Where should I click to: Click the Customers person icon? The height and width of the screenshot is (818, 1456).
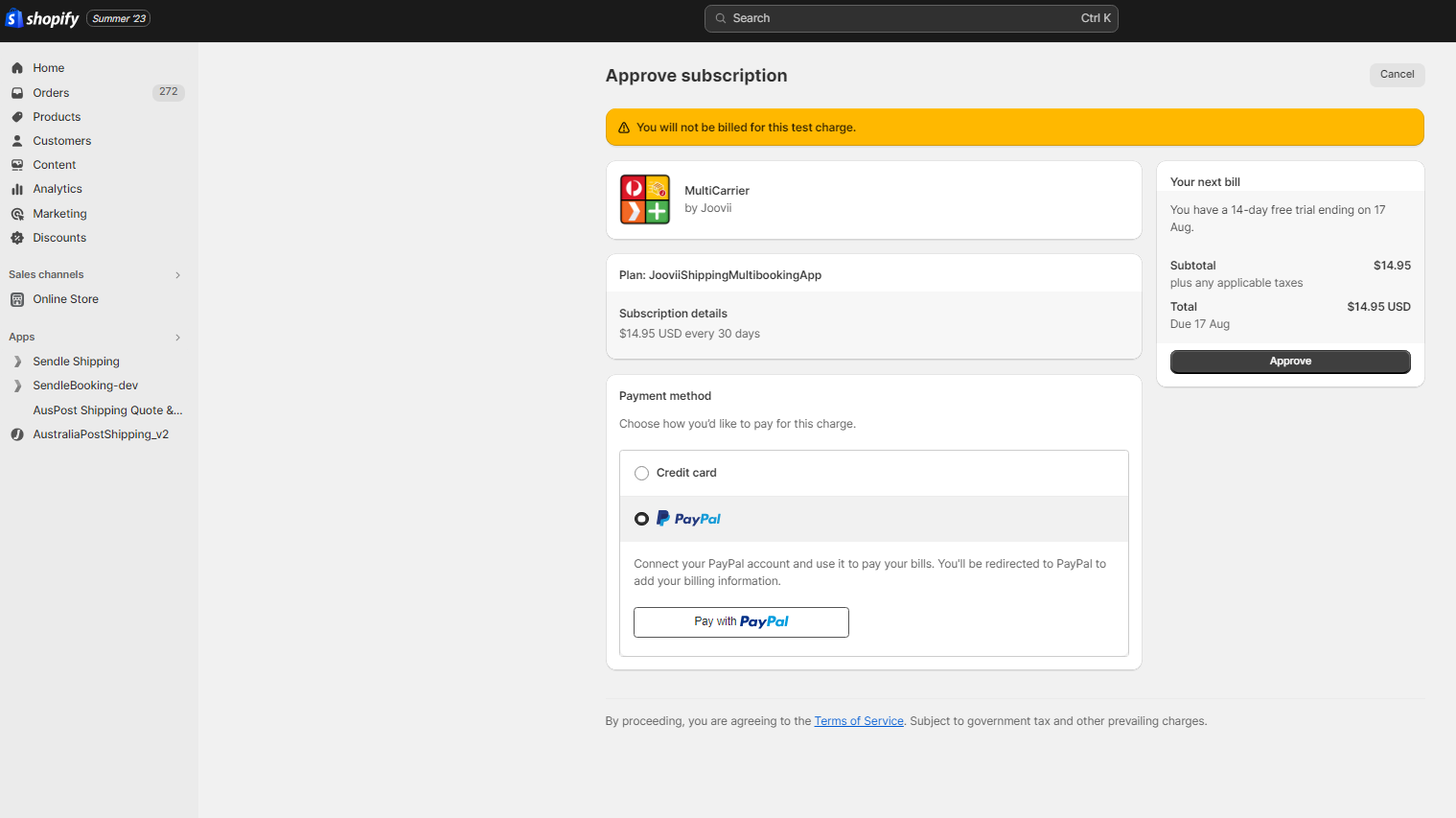point(17,140)
